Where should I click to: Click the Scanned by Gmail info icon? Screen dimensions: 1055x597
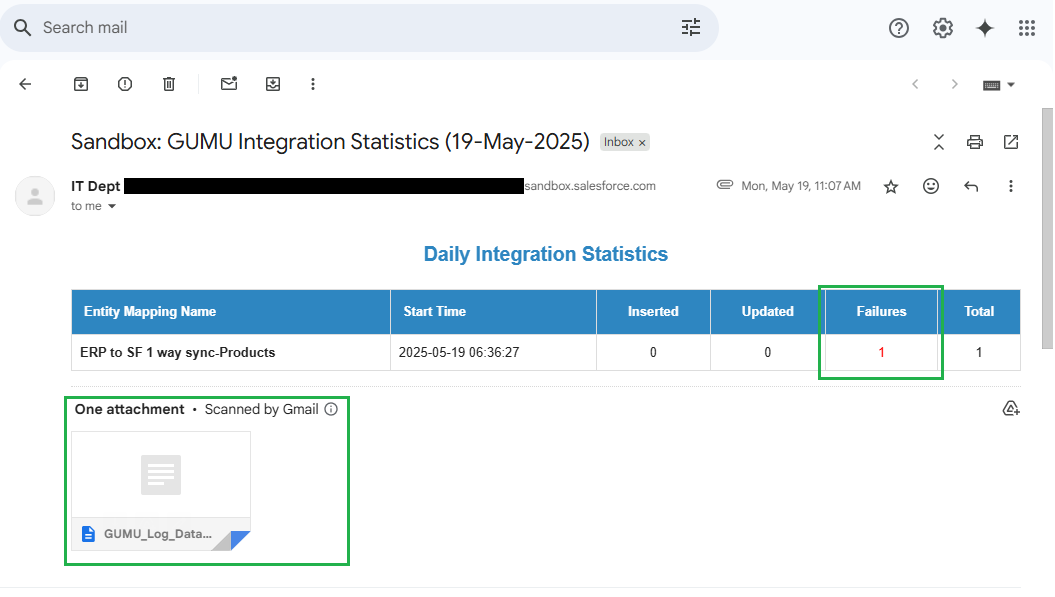pyautogui.click(x=331, y=409)
